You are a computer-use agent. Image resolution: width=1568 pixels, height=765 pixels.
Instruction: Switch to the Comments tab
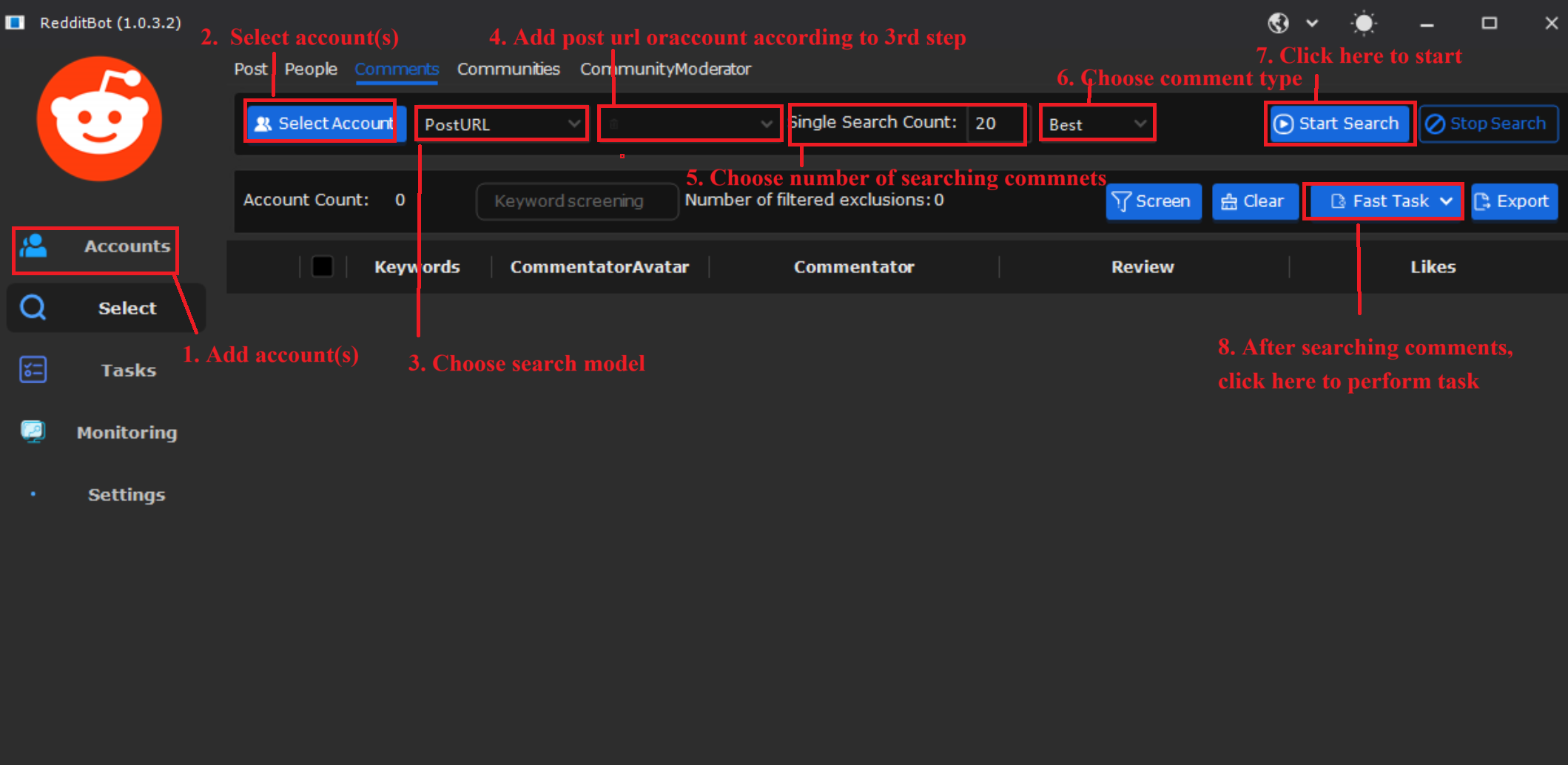[397, 69]
